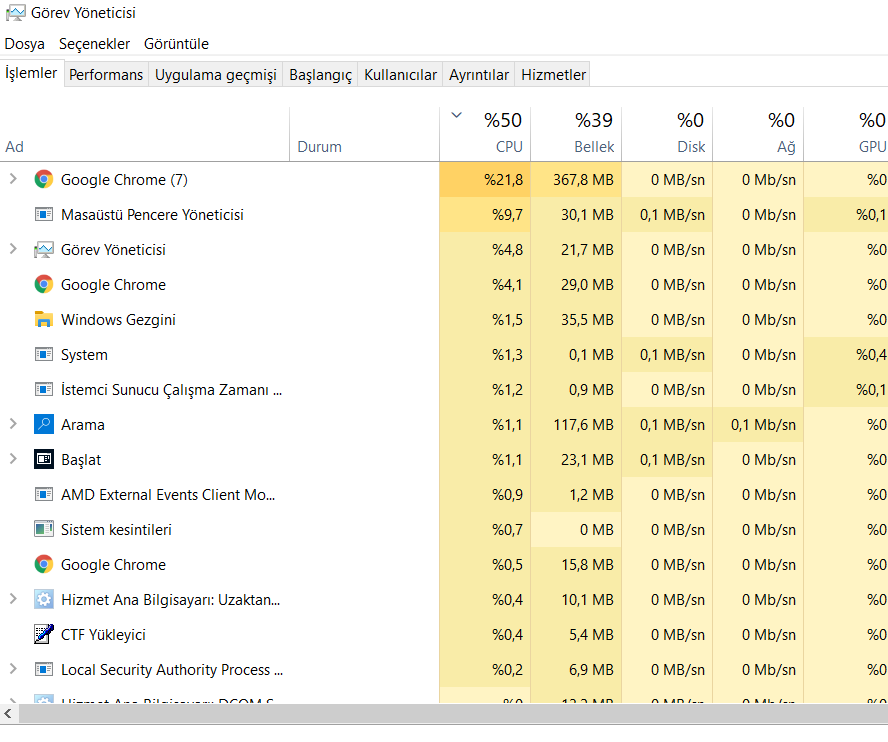Switch to the Kullanıcılar tab
This screenshot has width=888, height=742.
click(400, 75)
